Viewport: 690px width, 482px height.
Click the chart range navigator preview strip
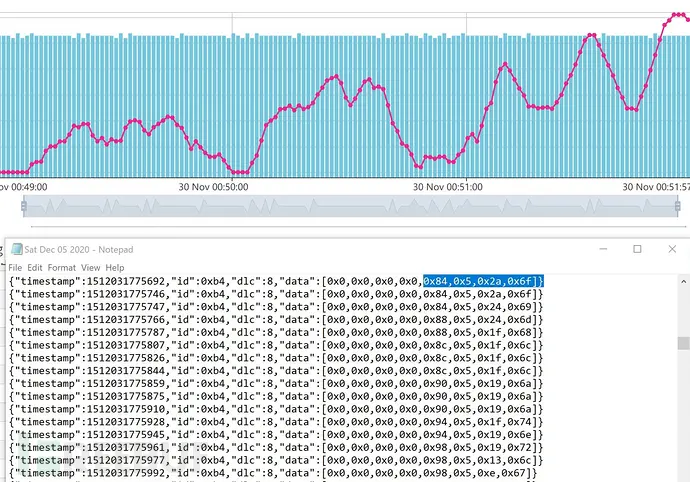click(351, 206)
